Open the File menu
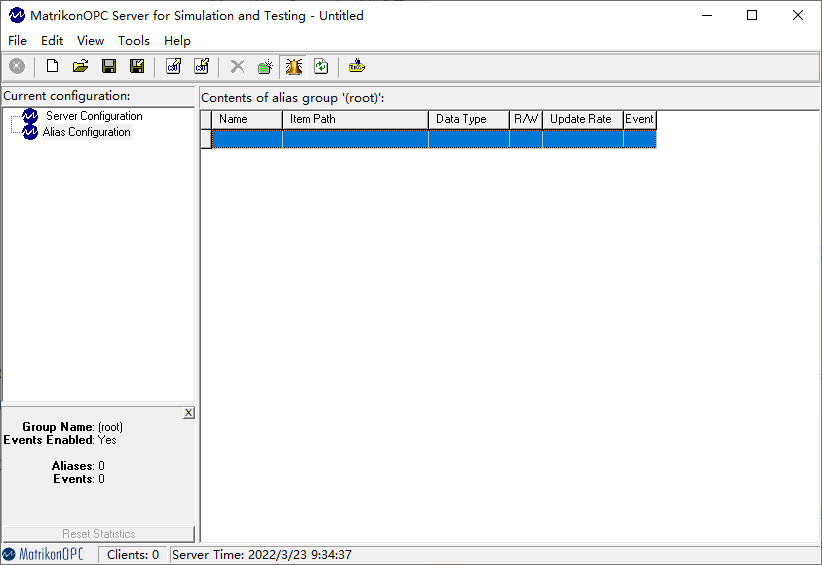This screenshot has width=822, height=565. click(x=17, y=41)
